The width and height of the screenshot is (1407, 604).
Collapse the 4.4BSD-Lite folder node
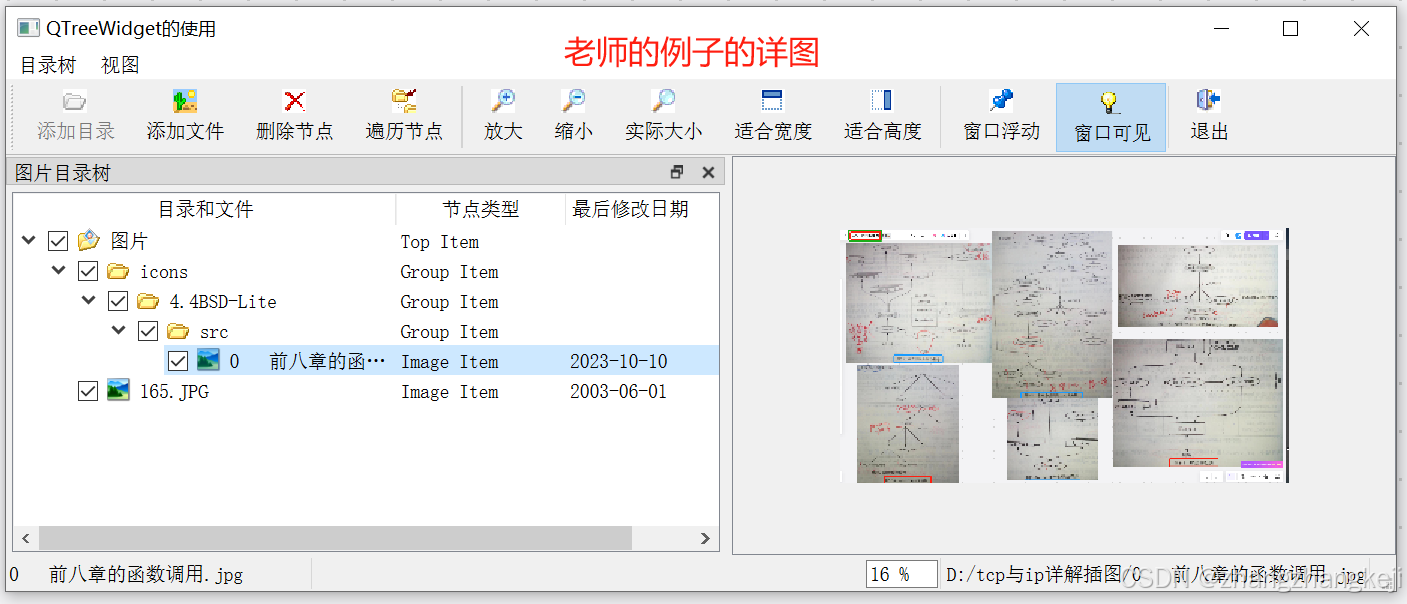click(88, 301)
